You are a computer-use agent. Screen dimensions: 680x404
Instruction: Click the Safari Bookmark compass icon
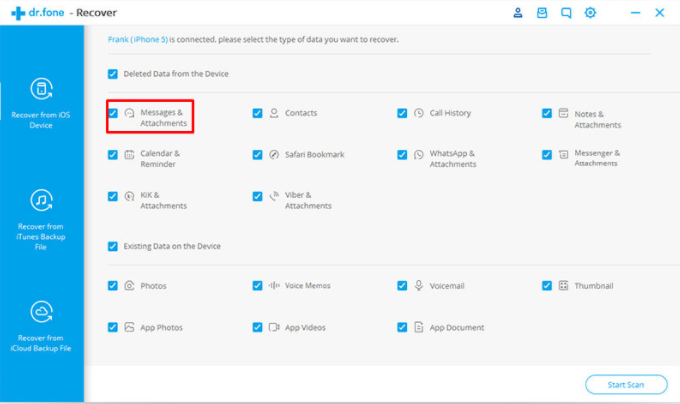pos(274,154)
